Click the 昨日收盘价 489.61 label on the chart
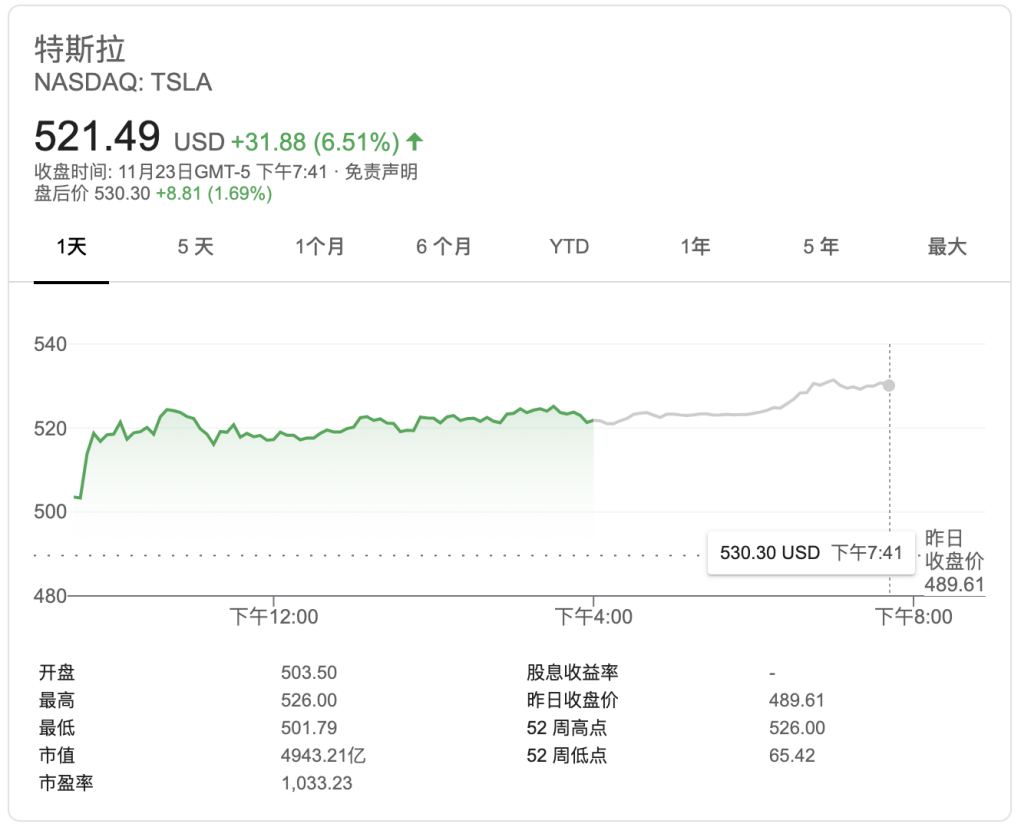 954,562
